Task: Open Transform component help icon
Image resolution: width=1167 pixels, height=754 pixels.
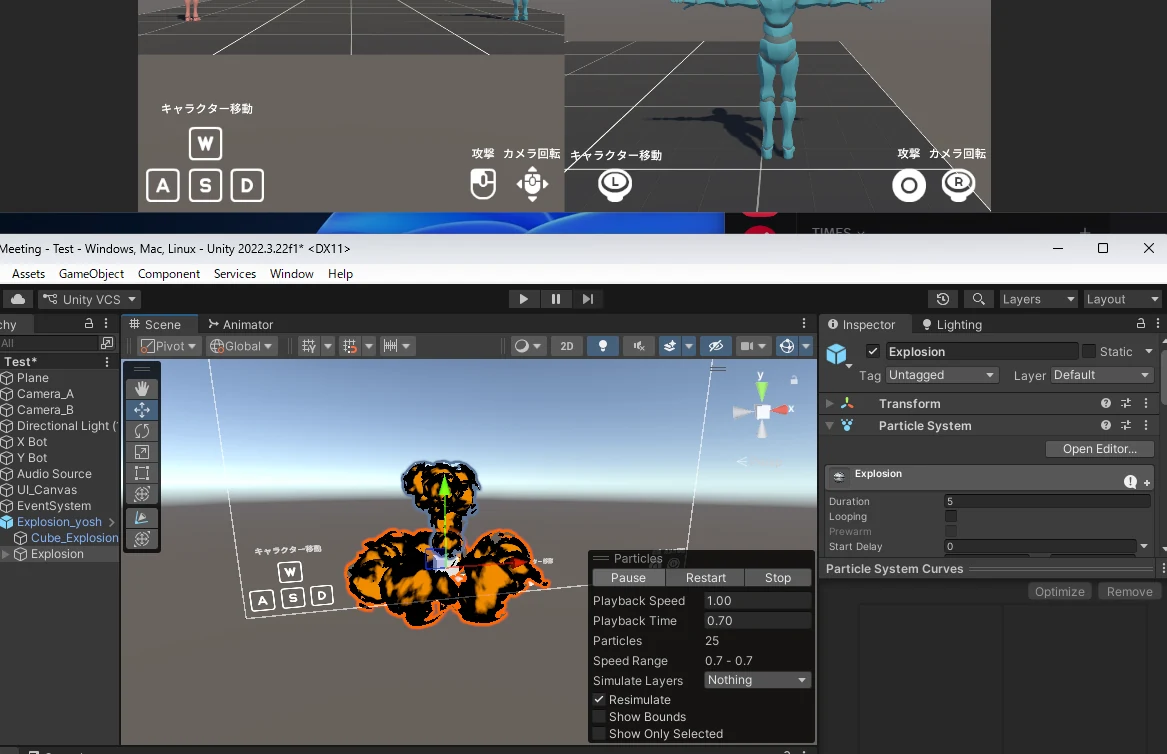Action: click(1106, 403)
